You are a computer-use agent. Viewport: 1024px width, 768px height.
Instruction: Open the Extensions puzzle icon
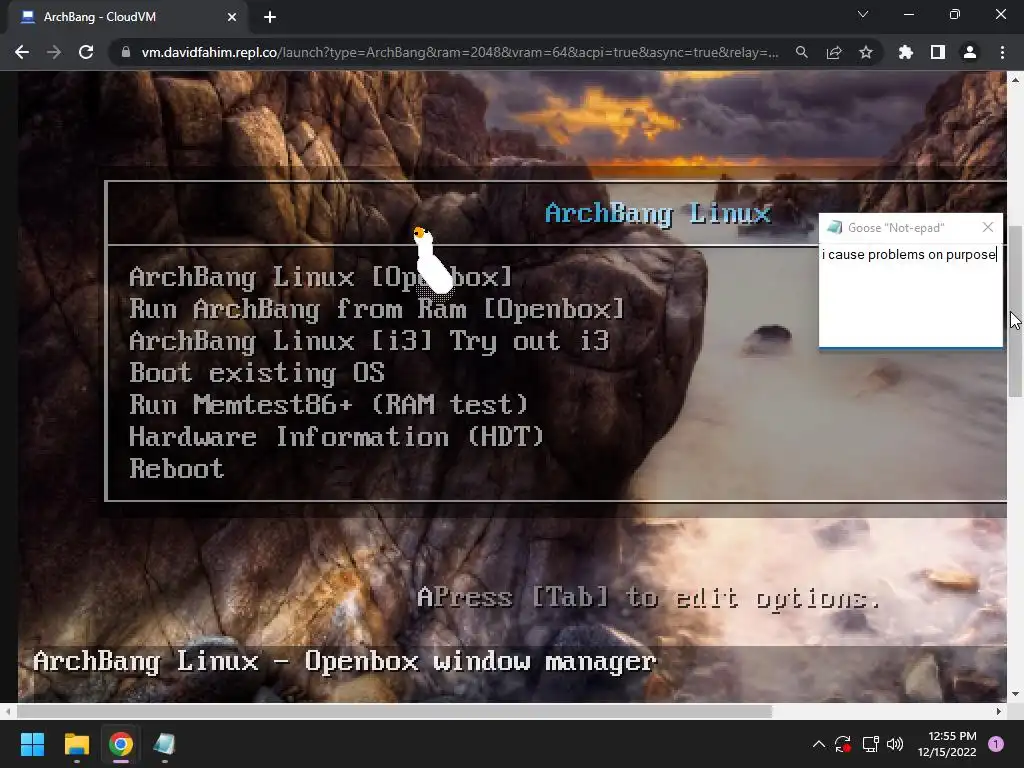[905, 52]
